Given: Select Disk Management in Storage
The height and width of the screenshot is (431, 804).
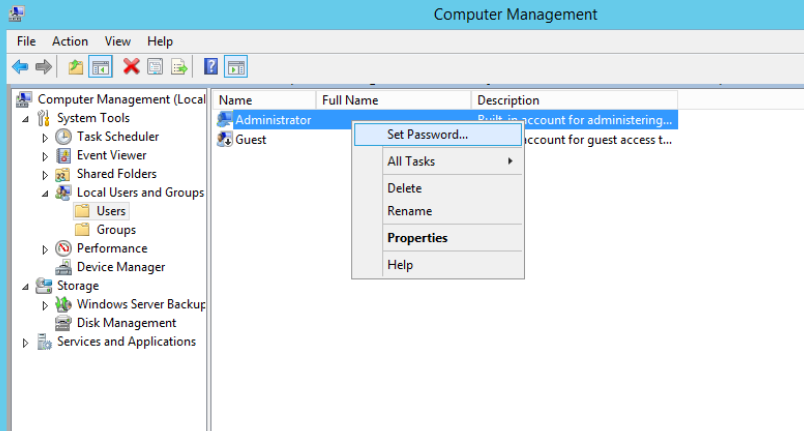Looking at the screenshot, I should [x=126, y=323].
